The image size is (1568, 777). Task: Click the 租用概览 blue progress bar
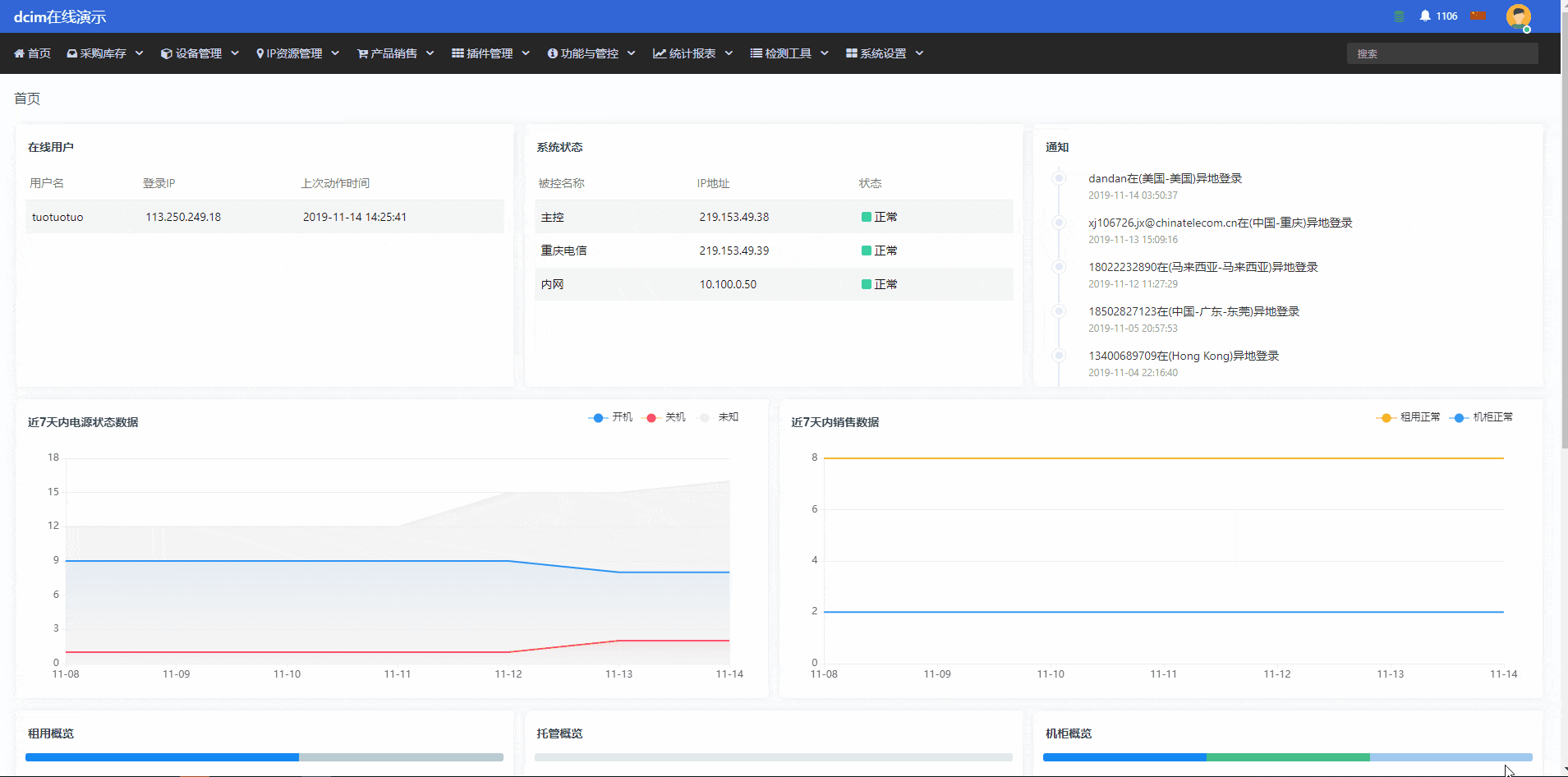tap(162, 757)
